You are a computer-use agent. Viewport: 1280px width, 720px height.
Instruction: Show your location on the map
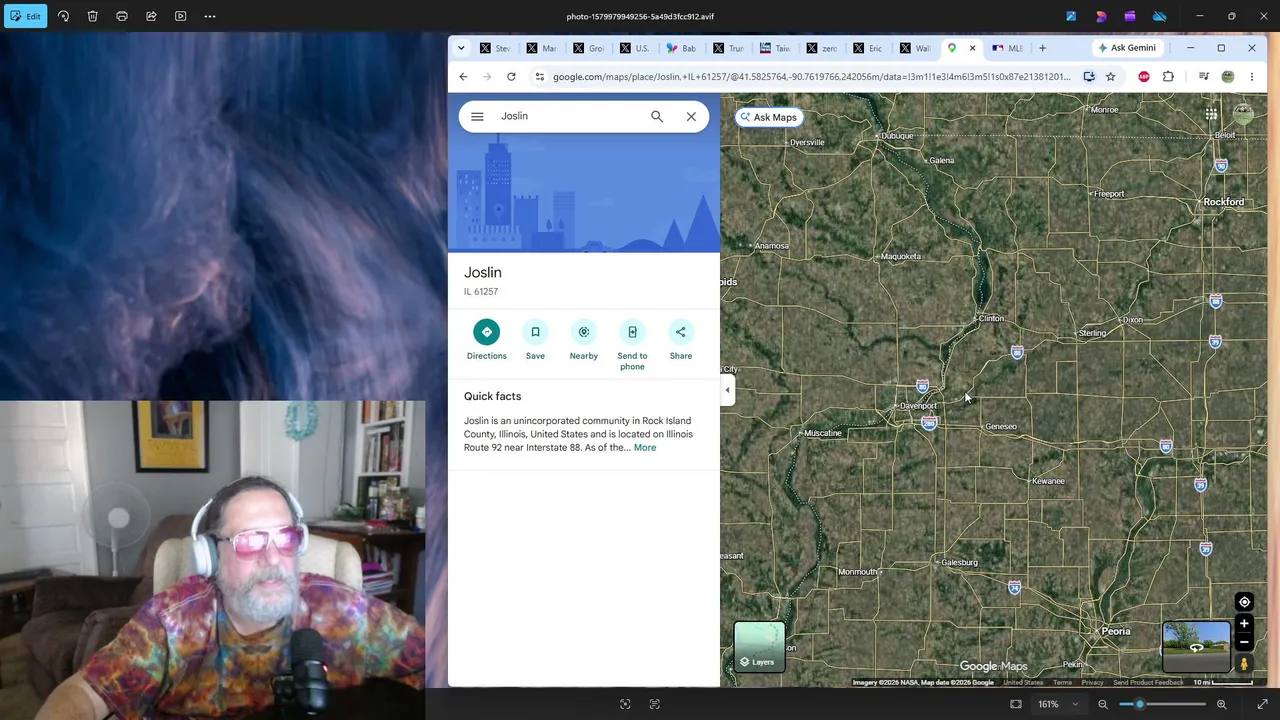(x=1244, y=602)
